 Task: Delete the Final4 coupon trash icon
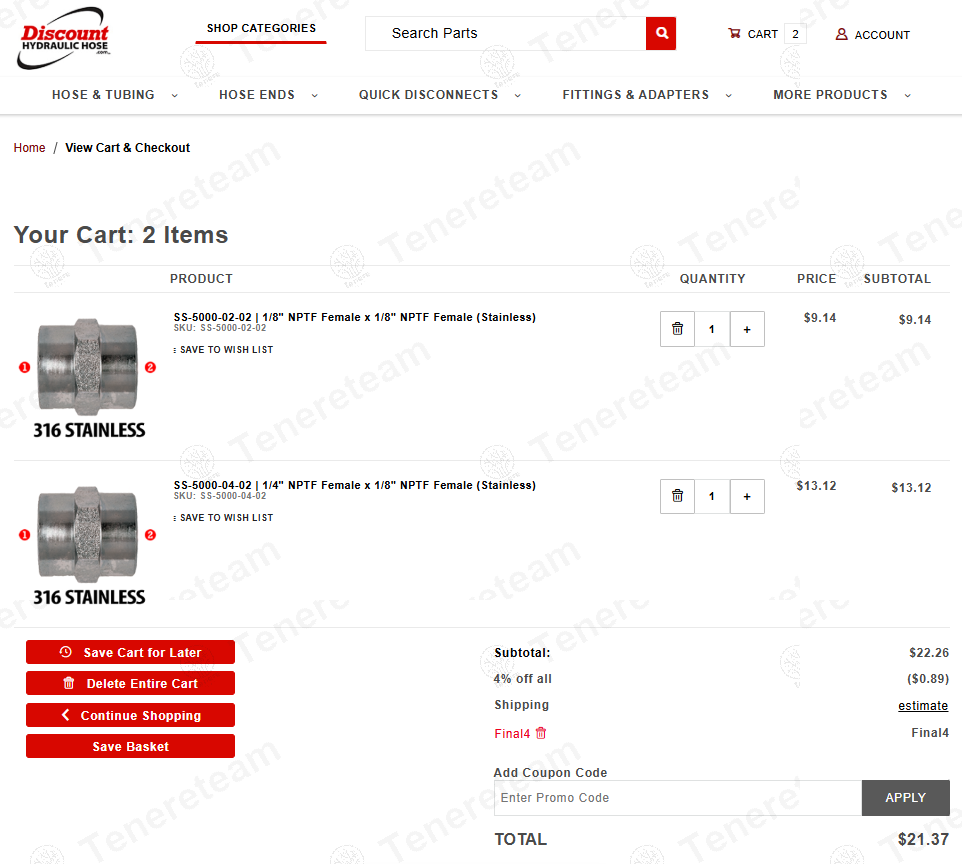coord(541,733)
